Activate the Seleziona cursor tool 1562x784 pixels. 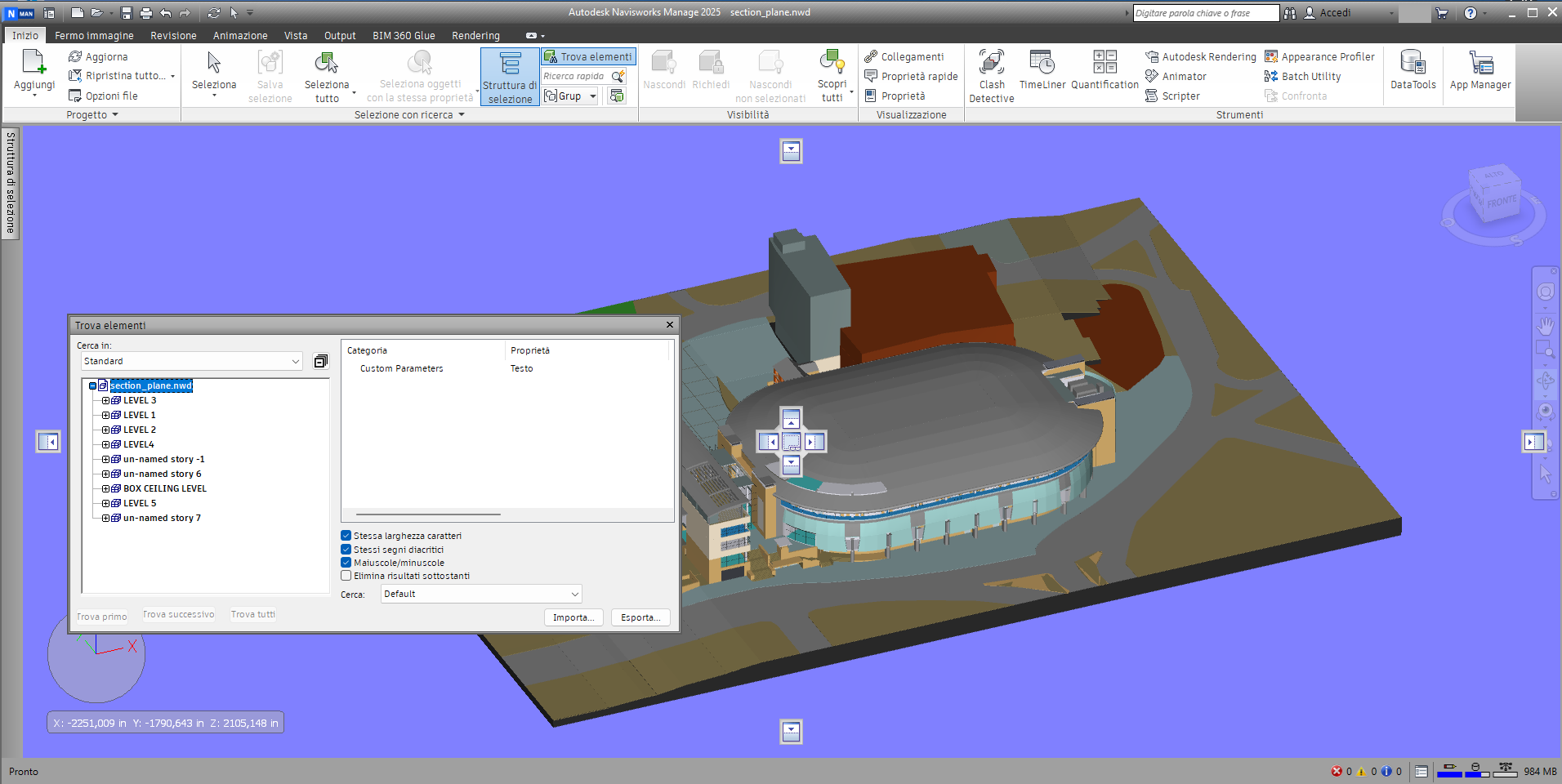pos(214,73)
